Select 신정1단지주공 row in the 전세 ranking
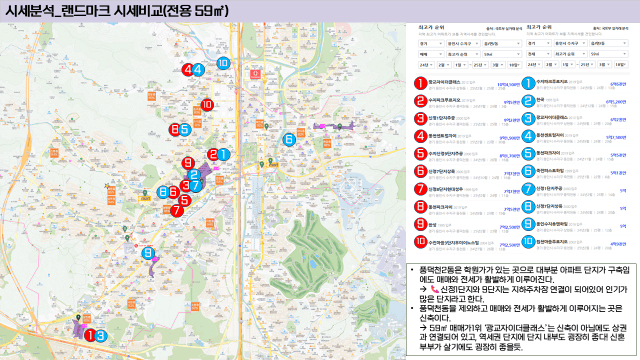 point(575,190)
